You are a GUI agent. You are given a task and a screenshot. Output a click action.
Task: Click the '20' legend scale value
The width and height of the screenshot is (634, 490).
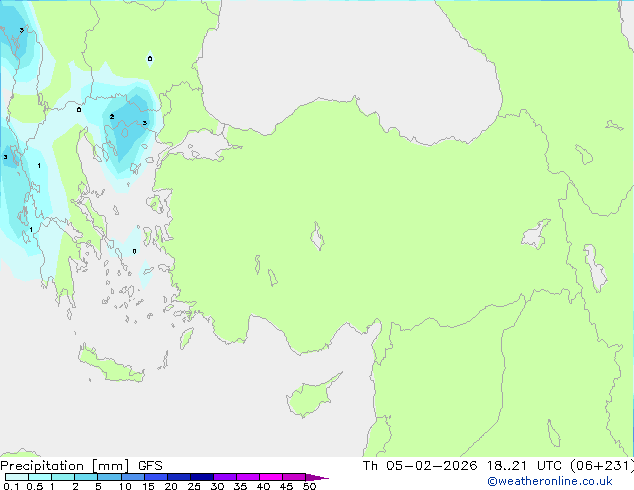[171, 486]
